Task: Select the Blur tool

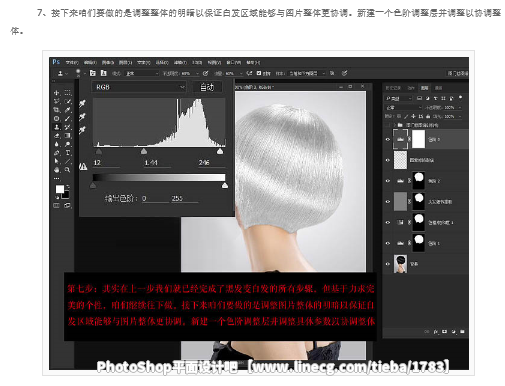Action: click(57, 144)
